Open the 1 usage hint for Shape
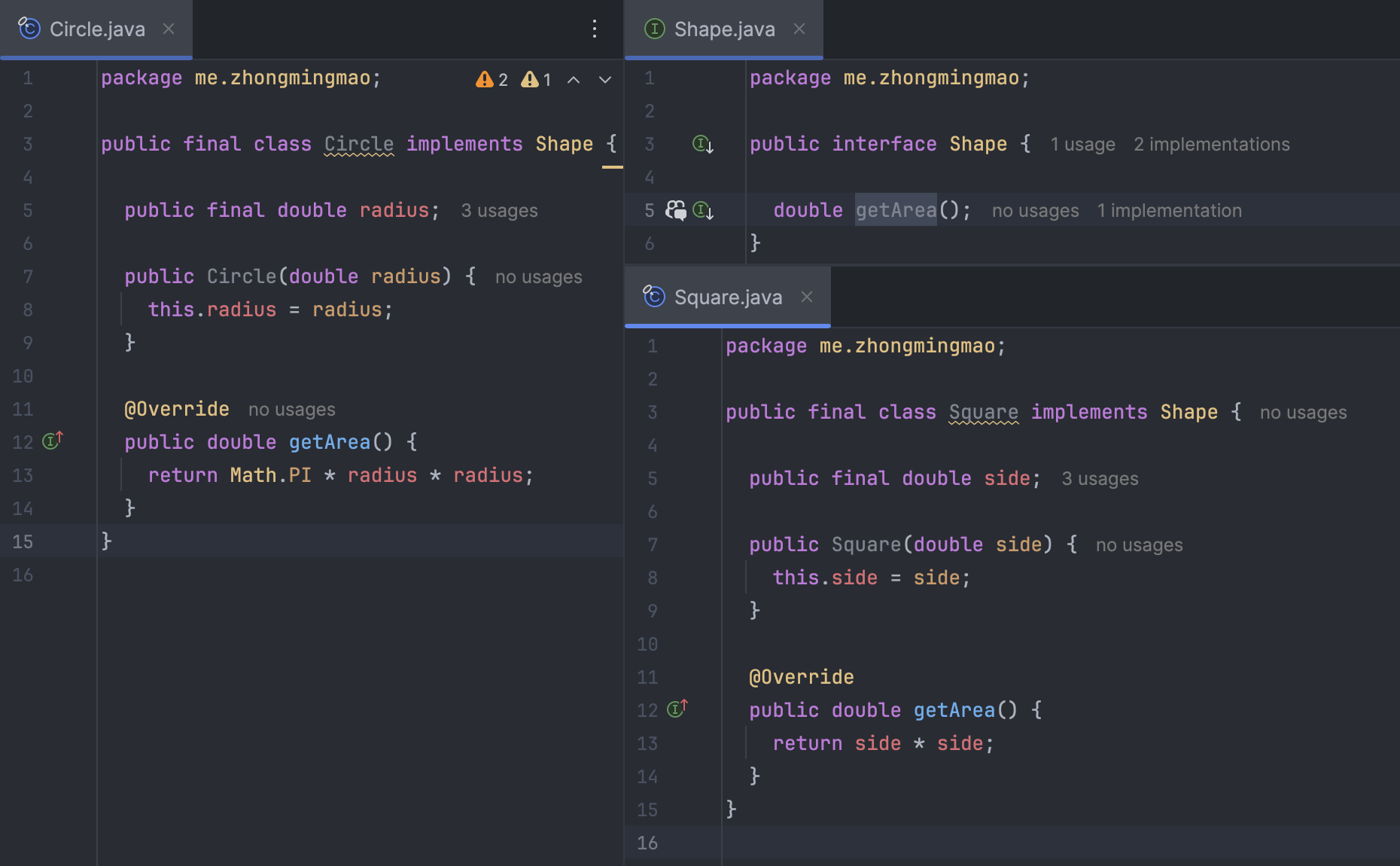1400x866 pixels. pyautogui.click(x=1082, y=145)
